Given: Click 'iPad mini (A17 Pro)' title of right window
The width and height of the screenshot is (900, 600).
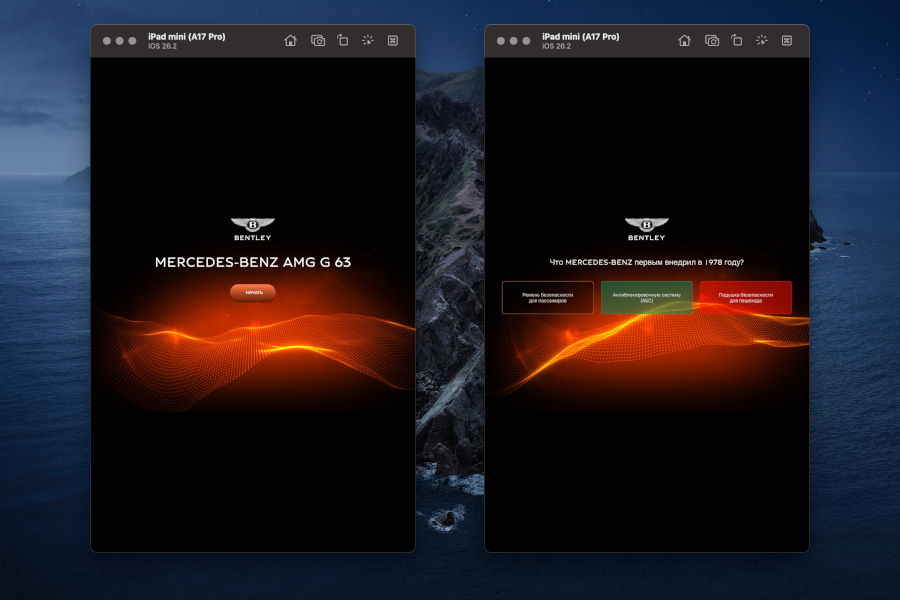Looking at the screenshot, I should (x=580, y=36).
